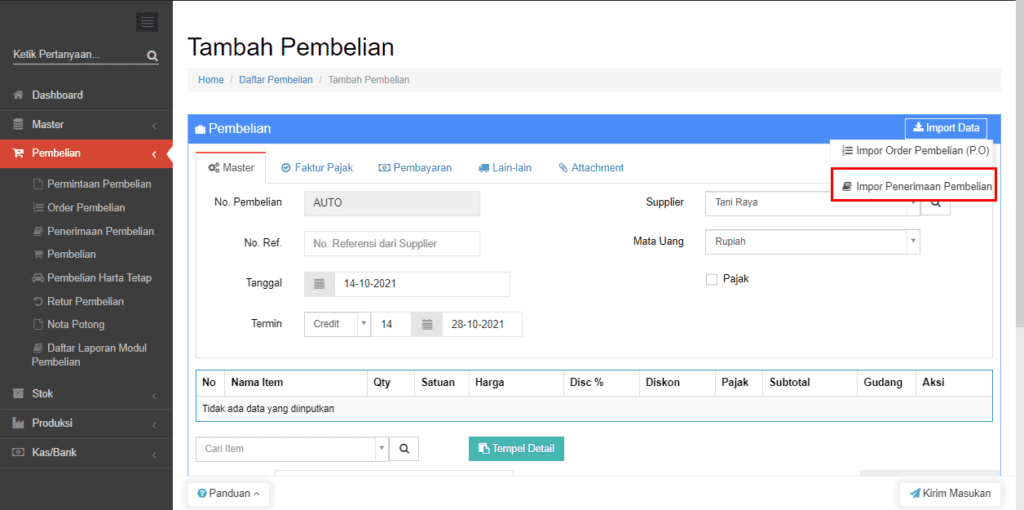
Task: Open Penerimaan Pembelian in sidebar
Action: [x=101, y=231]
